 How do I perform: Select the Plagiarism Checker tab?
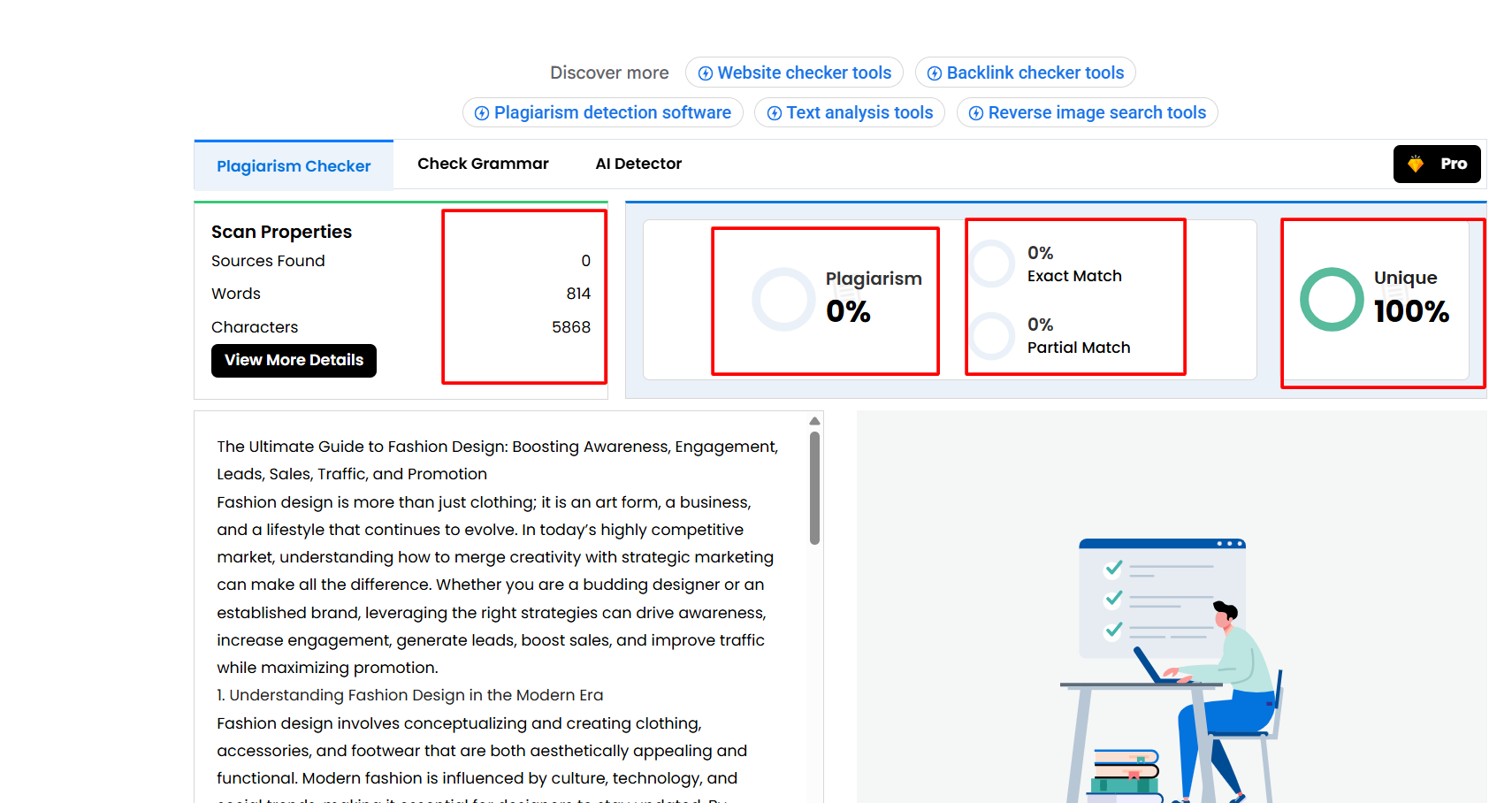294,165
